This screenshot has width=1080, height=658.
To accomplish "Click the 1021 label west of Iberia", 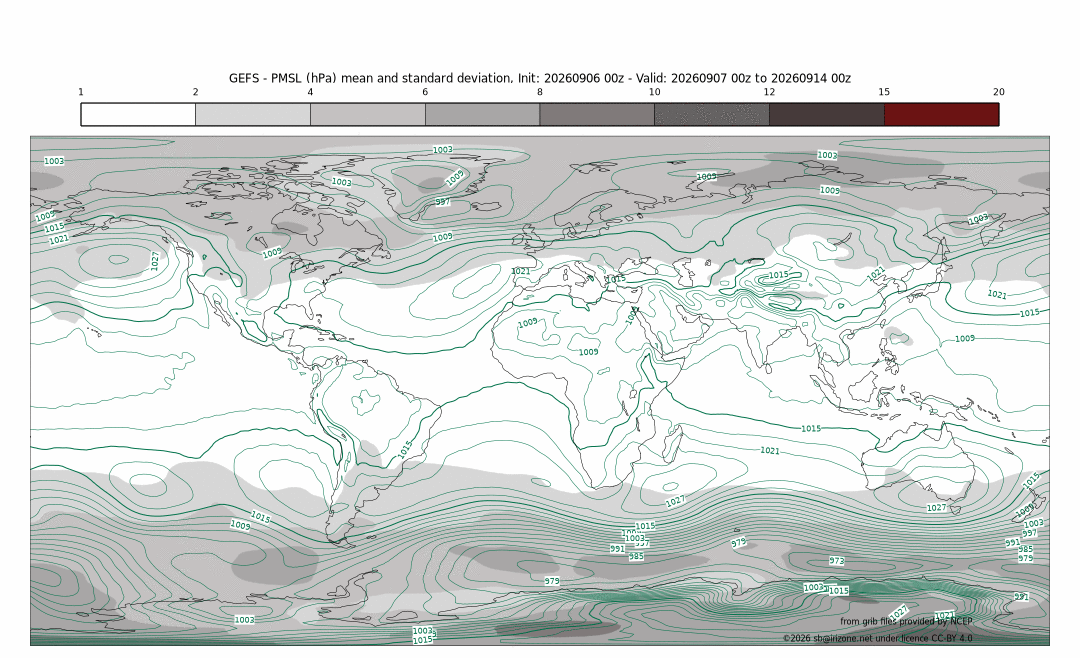I will 521,271.
